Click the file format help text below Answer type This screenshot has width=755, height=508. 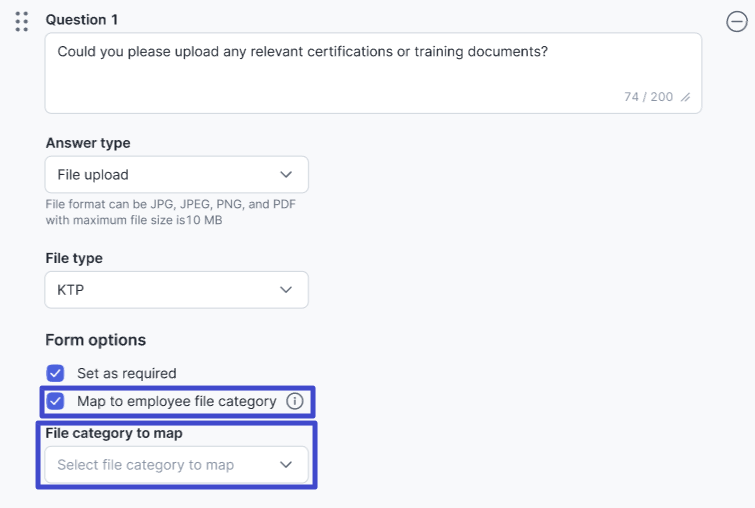(170, 212)
